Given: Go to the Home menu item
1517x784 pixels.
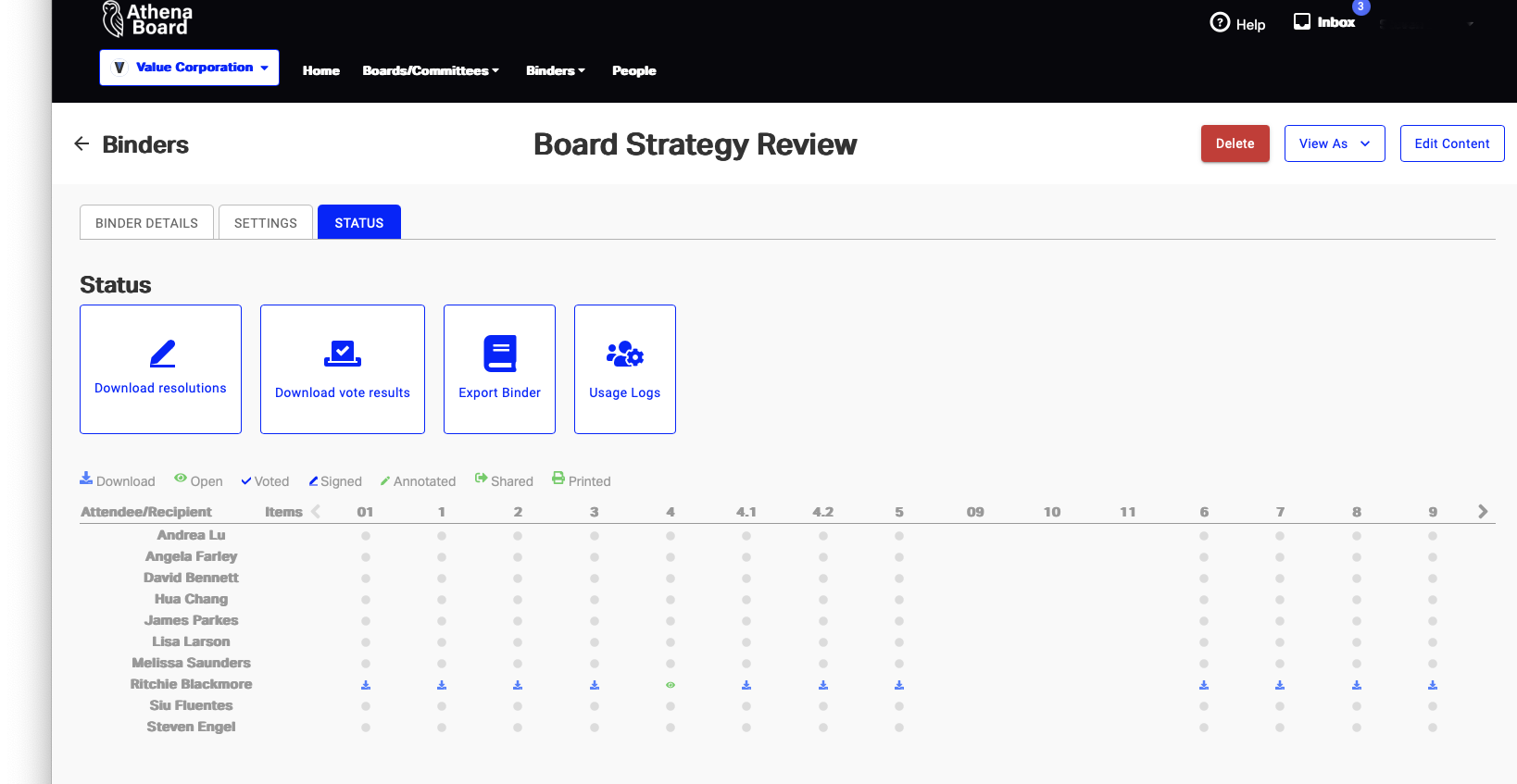Looking at the screenshot, I should pyautogui.click(x=321, y=70).
